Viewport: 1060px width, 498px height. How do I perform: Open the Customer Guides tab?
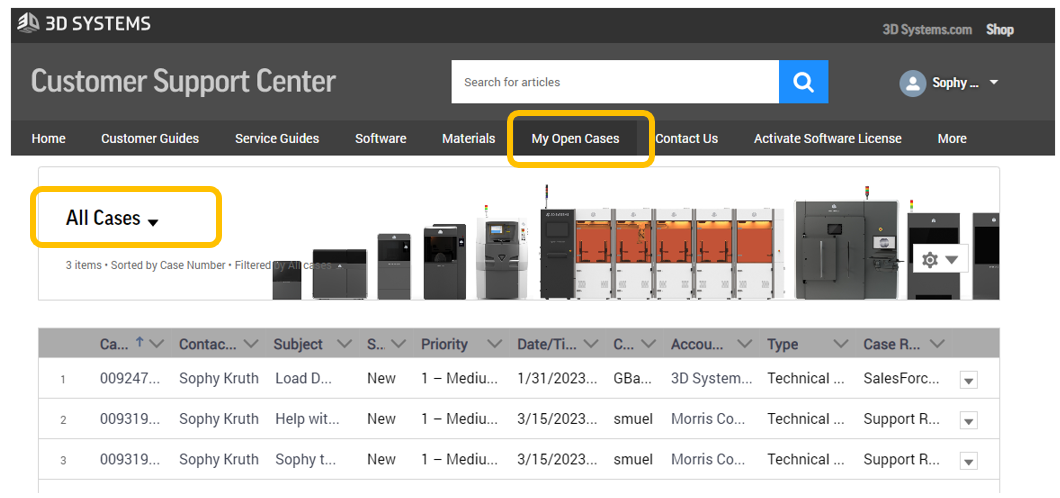coord(150,139)
